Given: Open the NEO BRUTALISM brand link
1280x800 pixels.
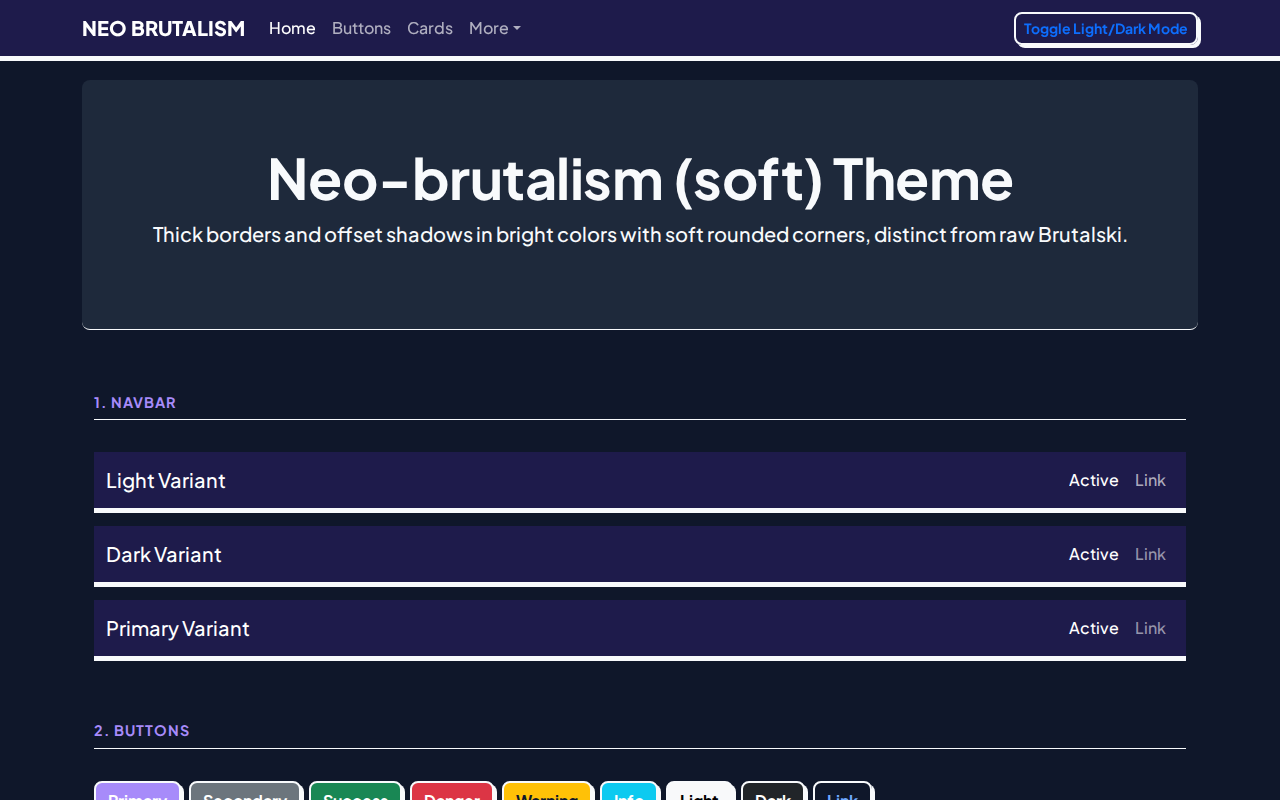Looking at the screenshot, I should [163, 28].
